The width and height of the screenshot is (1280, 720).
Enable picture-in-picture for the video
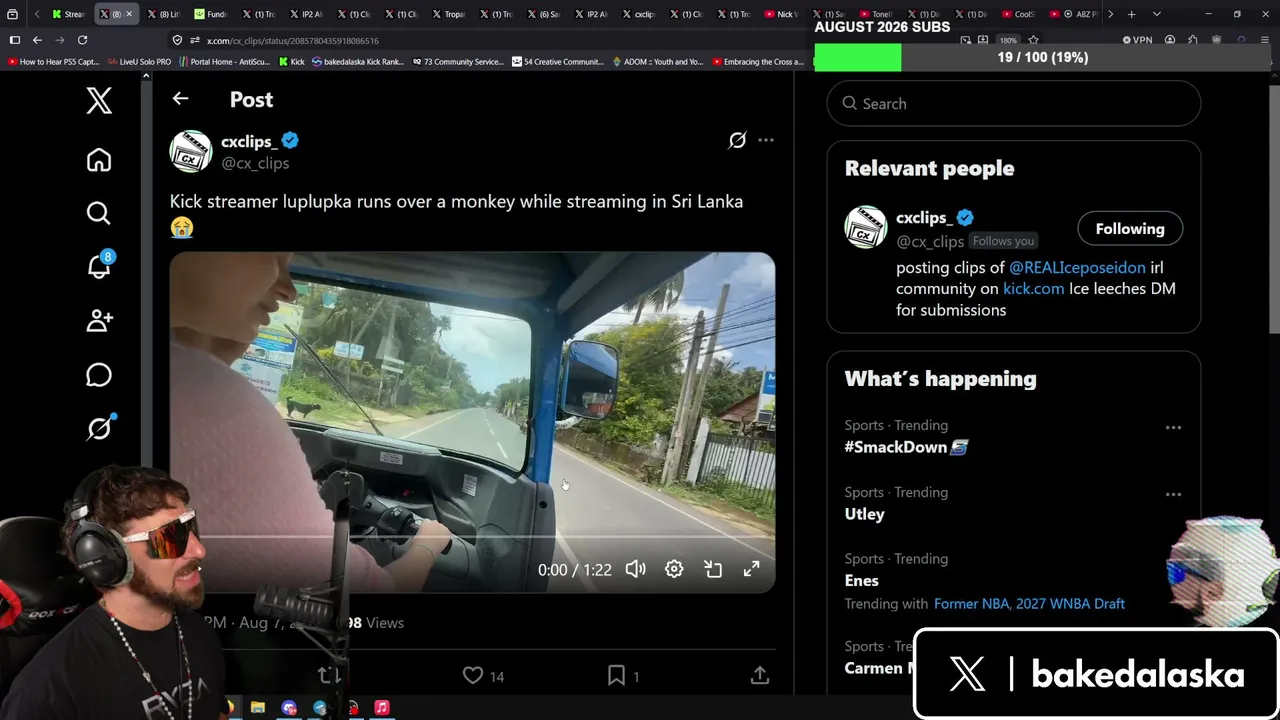pos(713,569)
